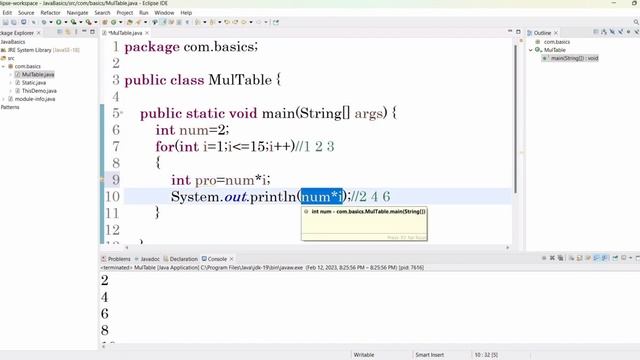Click 'Smart Insert' in the status bar

point(430,355)
